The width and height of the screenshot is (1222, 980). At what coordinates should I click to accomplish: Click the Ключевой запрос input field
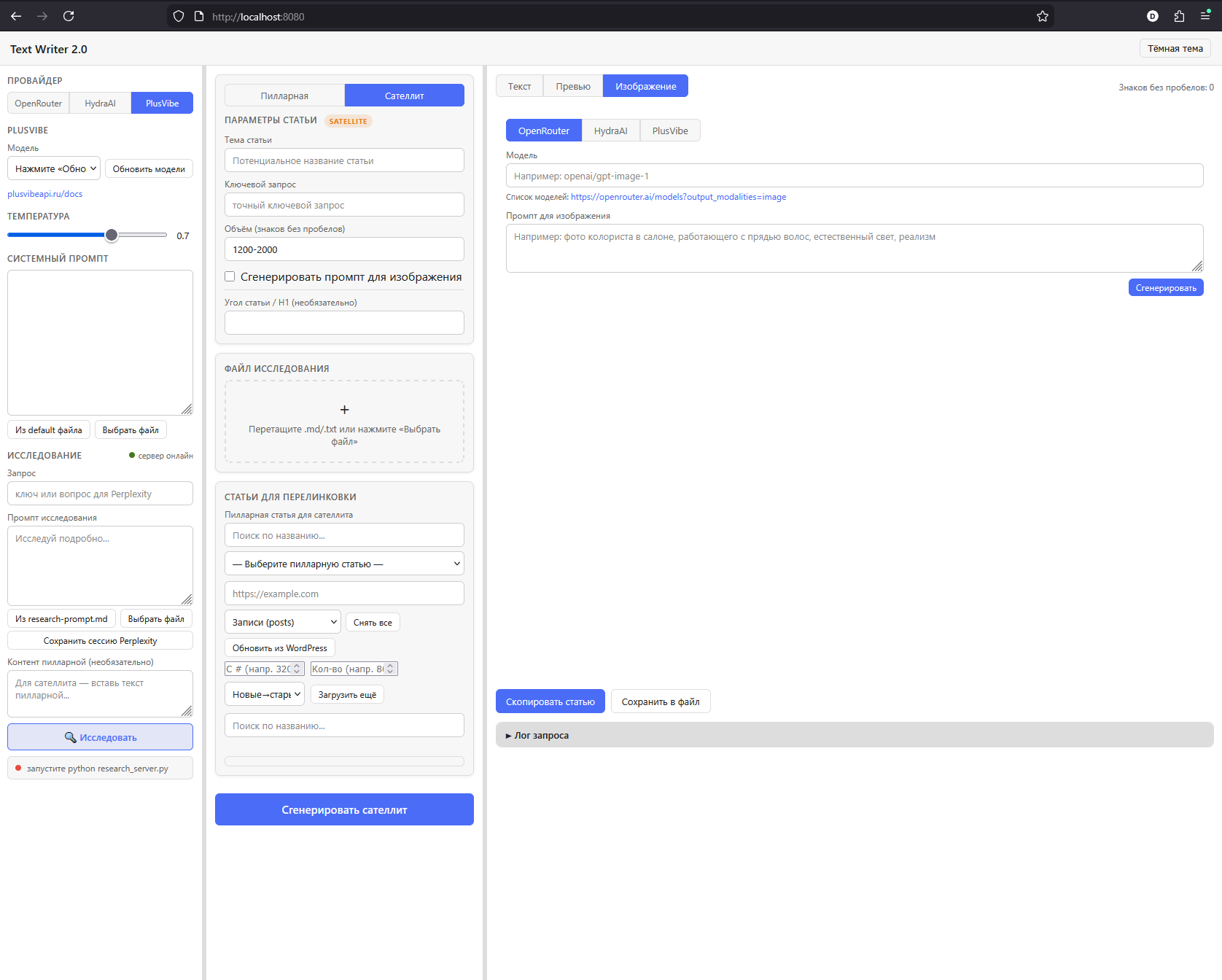pos(344,205)
